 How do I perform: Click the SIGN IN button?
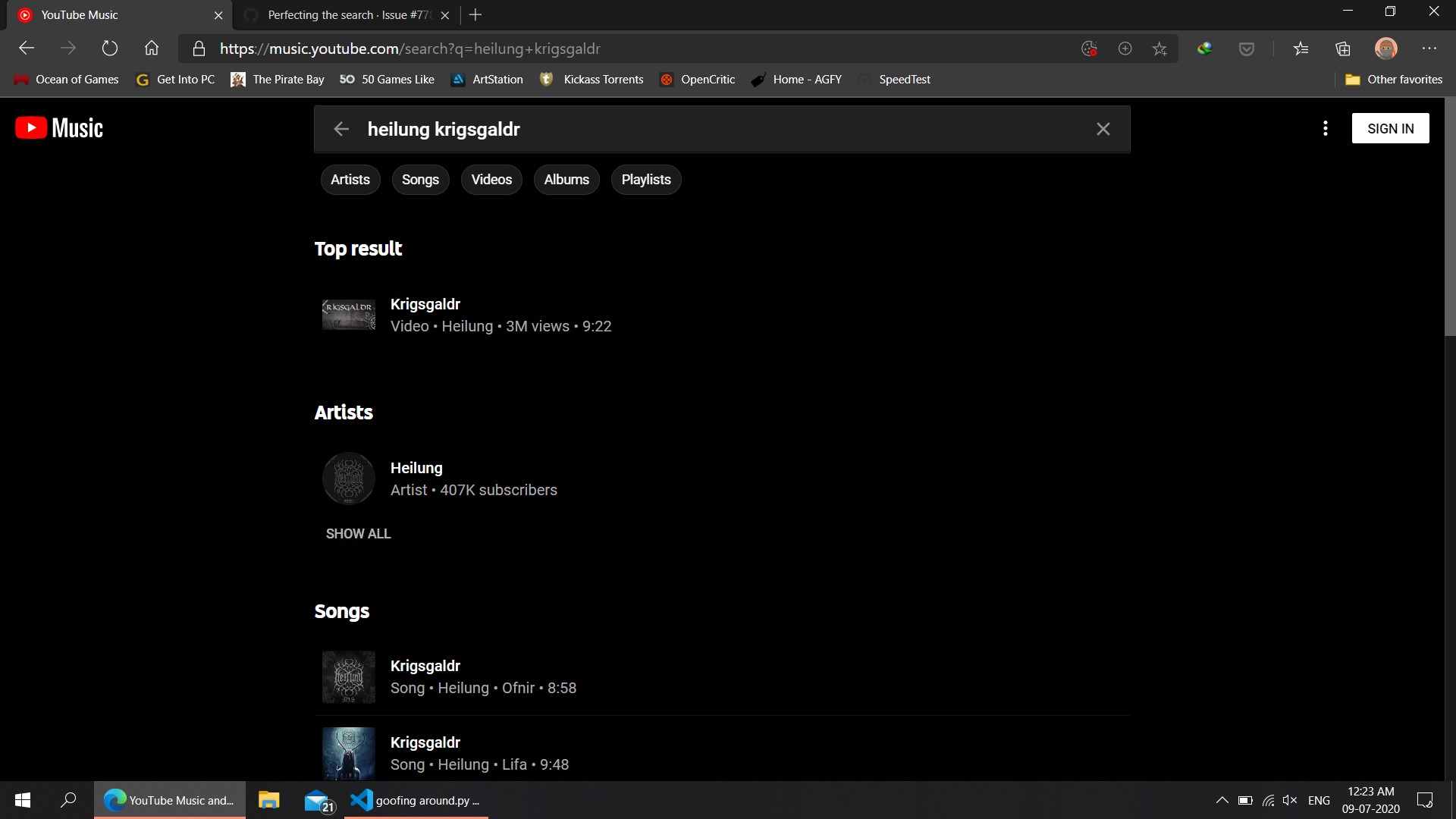1391,129
